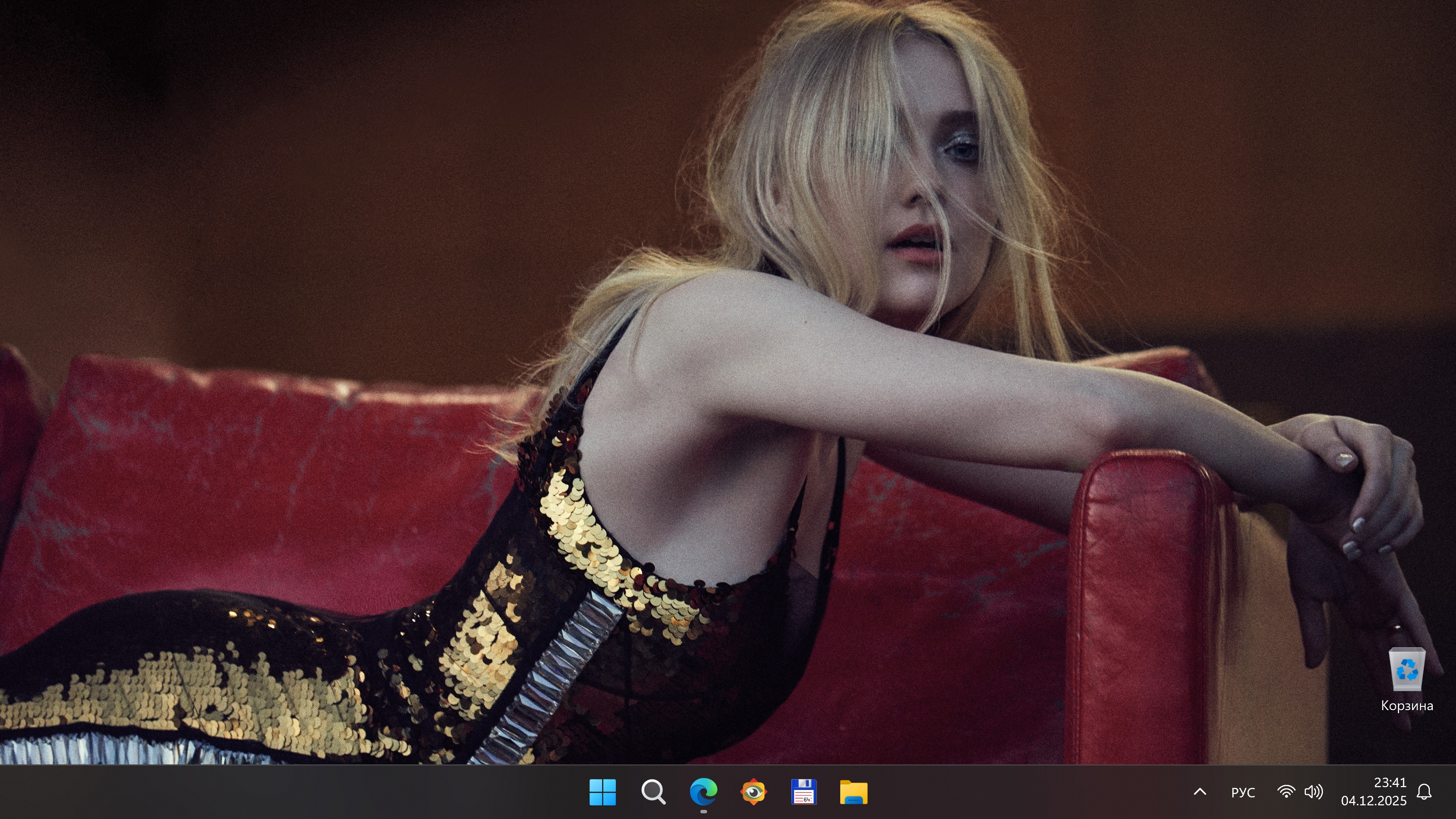Screen dimensions: 1456x819
Task: Open the taskbar Search magnifier
Action: click(x=653, y=792)
